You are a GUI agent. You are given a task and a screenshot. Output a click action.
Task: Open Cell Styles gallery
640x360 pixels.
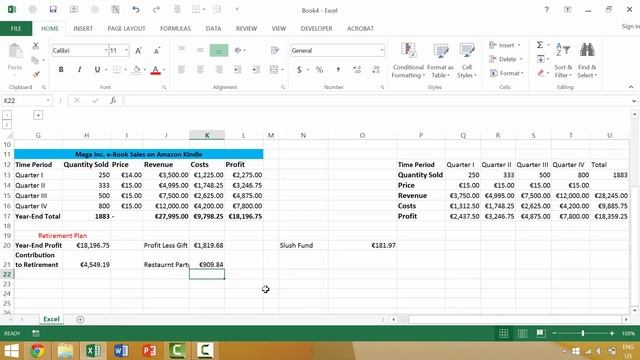(467, 60)
